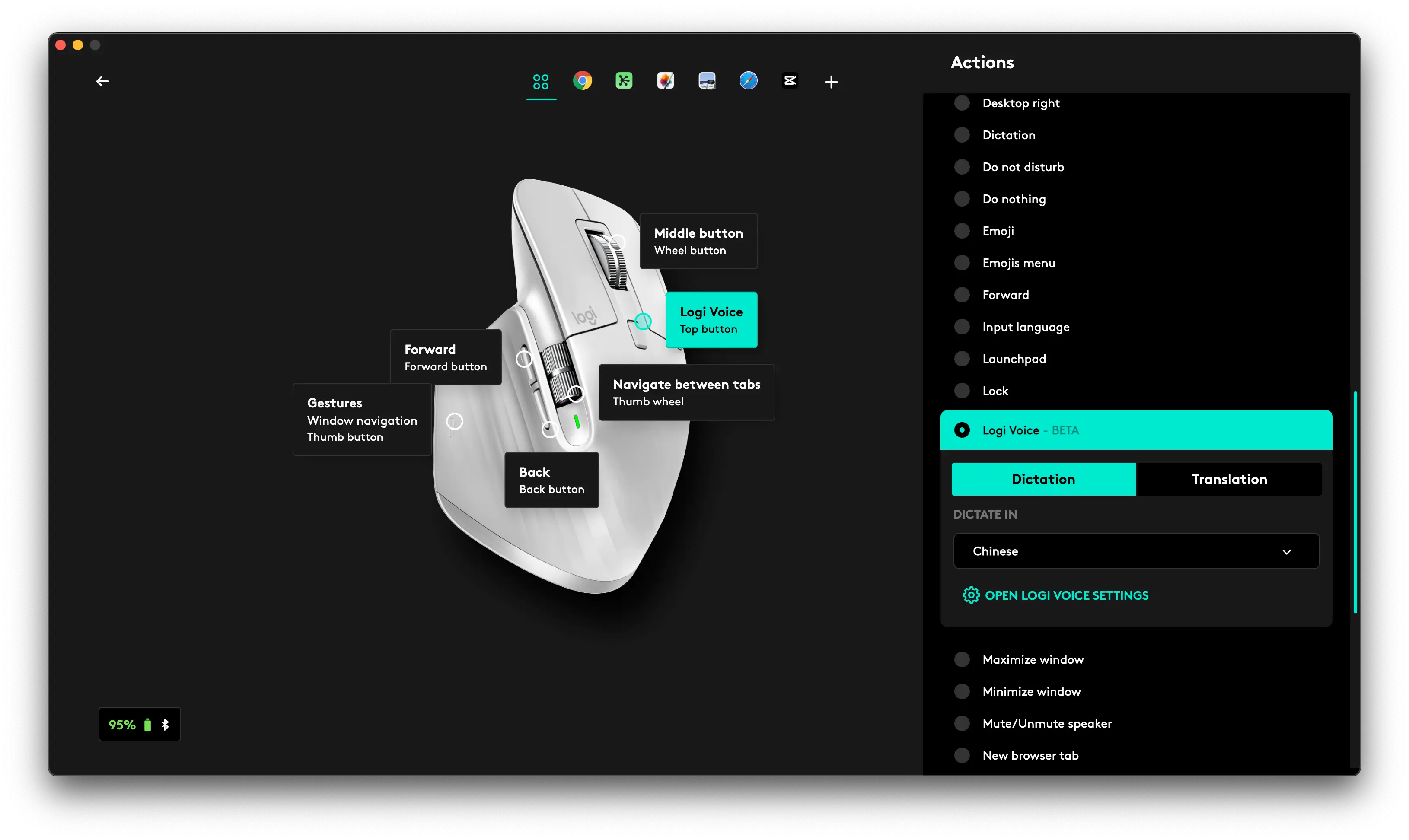This screenshot has width=1409, height=840.
Task: Select the wheel button hotspot on the mouse
Action: 617,242
